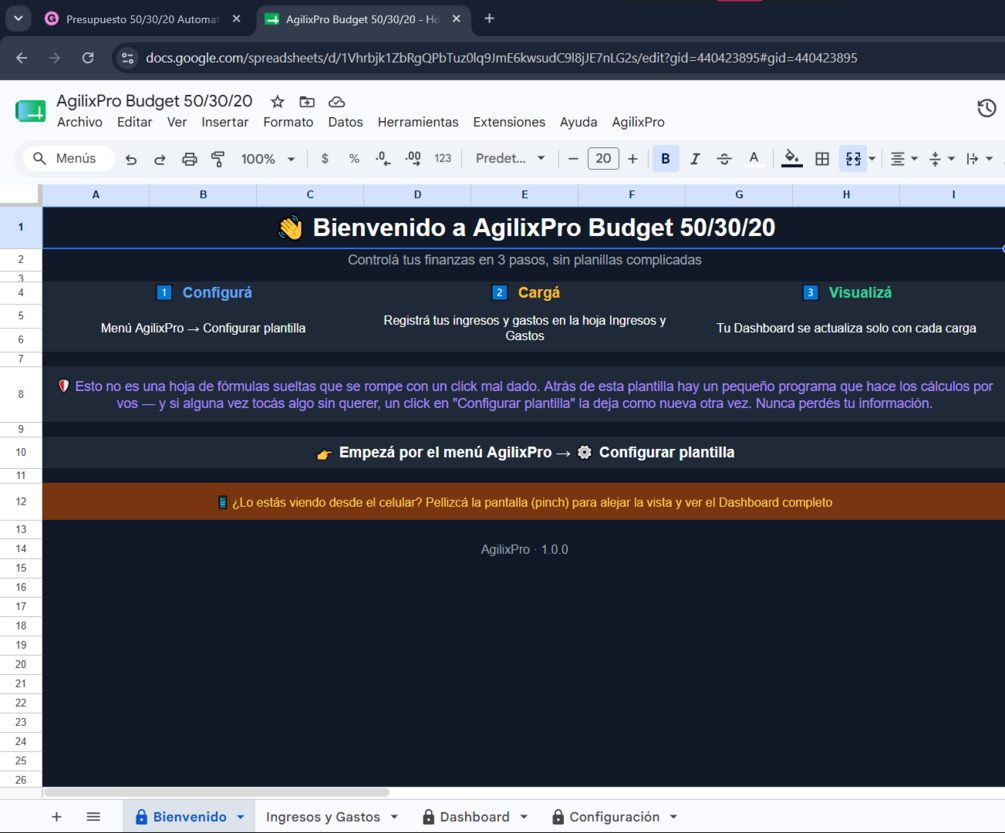Expand the Configuración tab options arrow
The width and height of the screenshot is (1005, 833).
pos(674,817)
